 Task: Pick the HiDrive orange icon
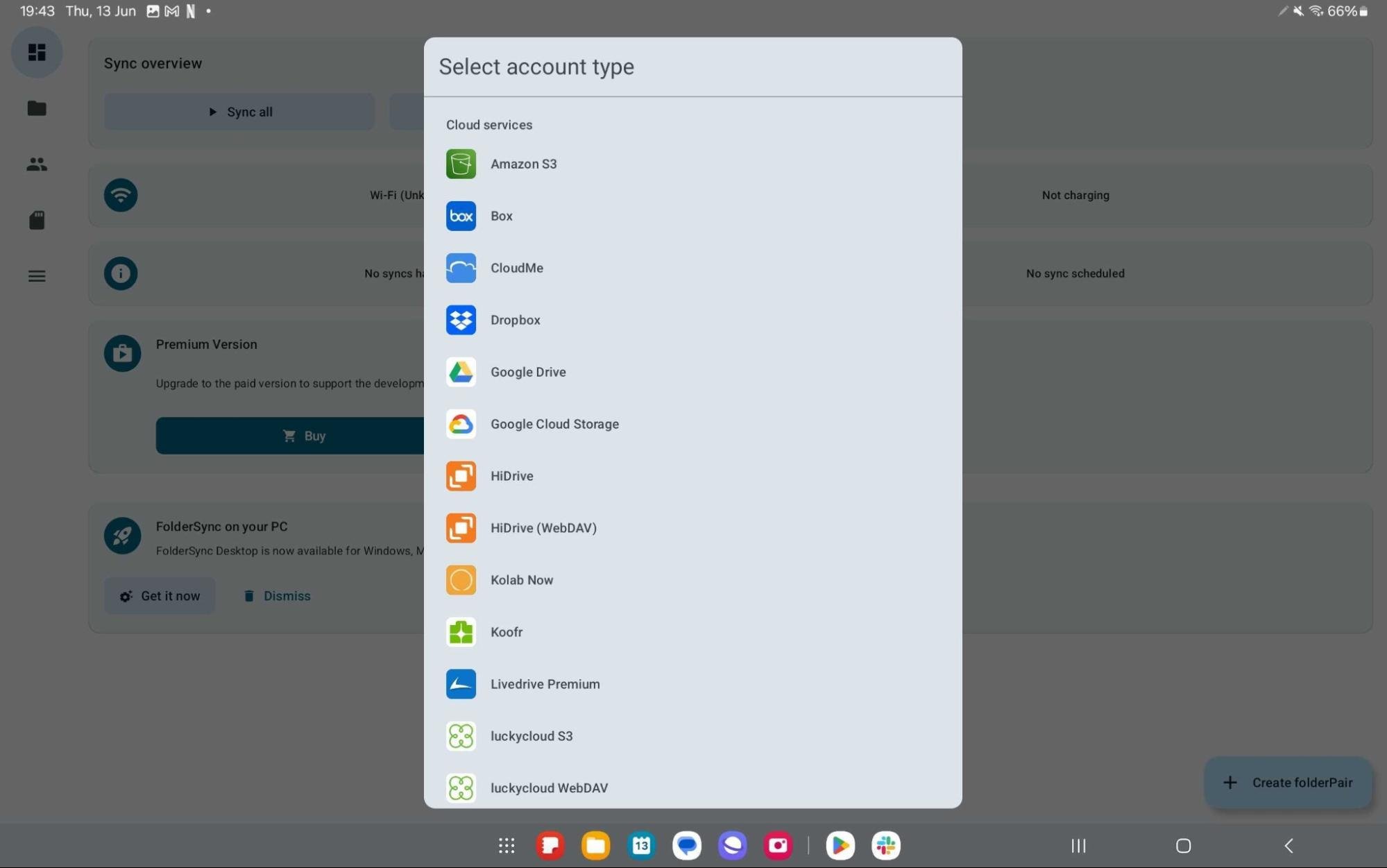pos(461,476)
